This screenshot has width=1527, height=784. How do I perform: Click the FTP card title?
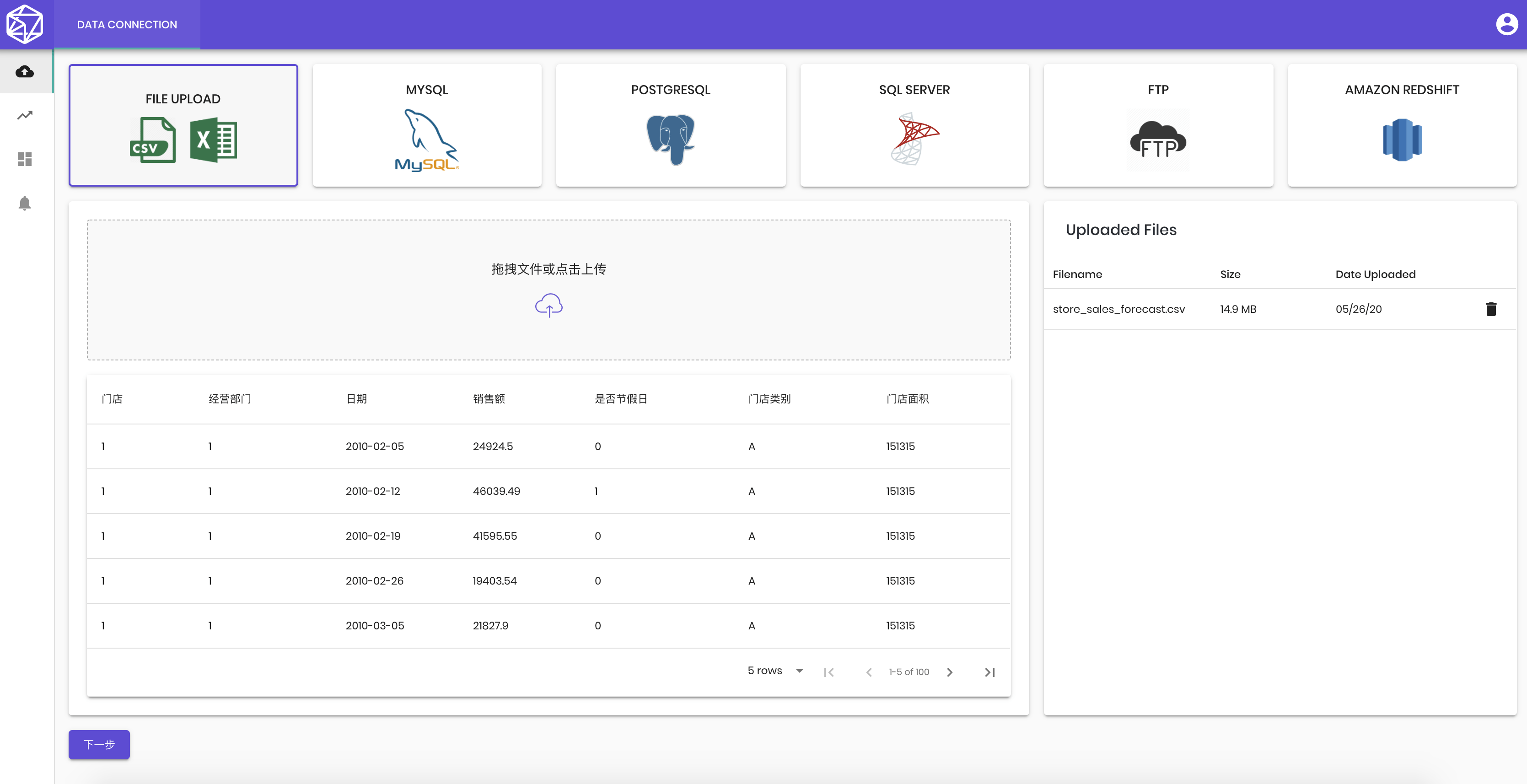(x=1158, y=90)
